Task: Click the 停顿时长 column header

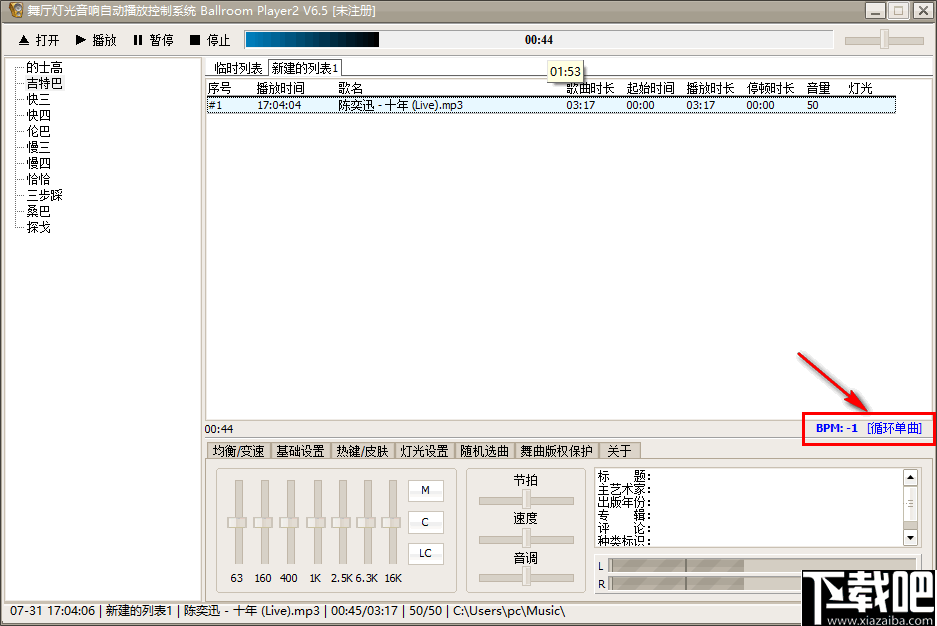Action: (770, 88)
